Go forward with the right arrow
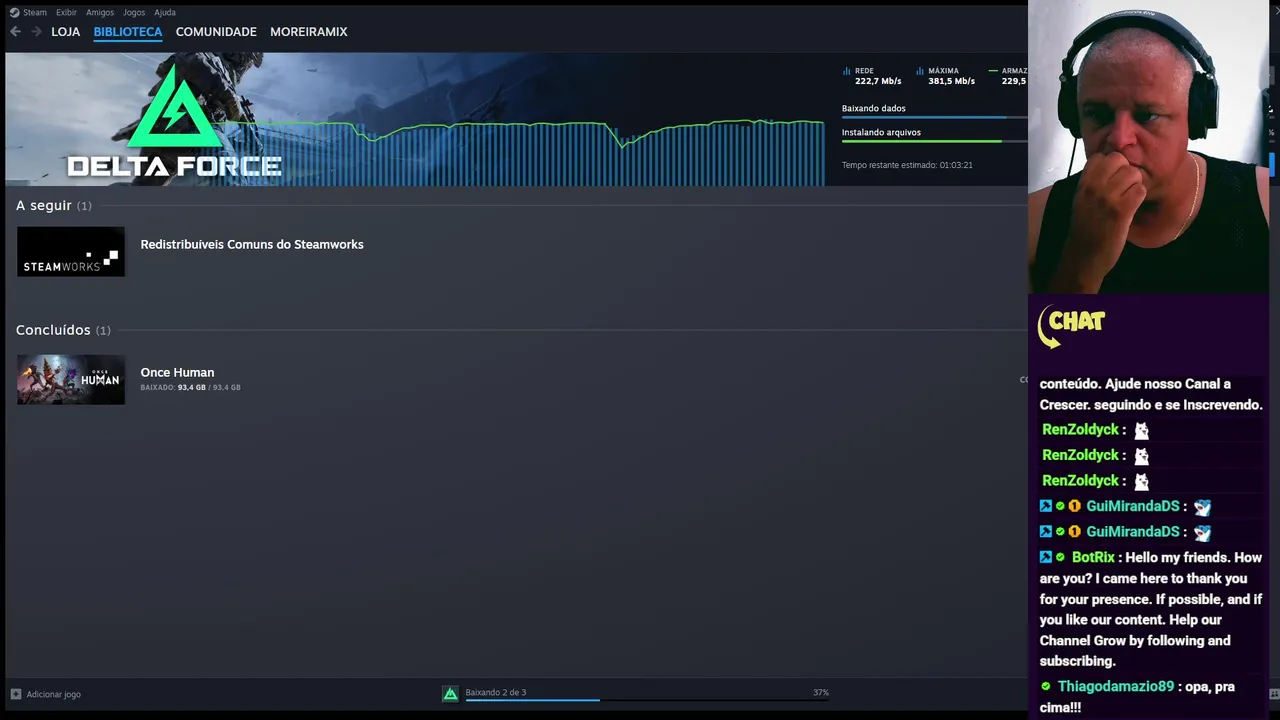Screen dimensions: 1280x720 pos(36,32)
